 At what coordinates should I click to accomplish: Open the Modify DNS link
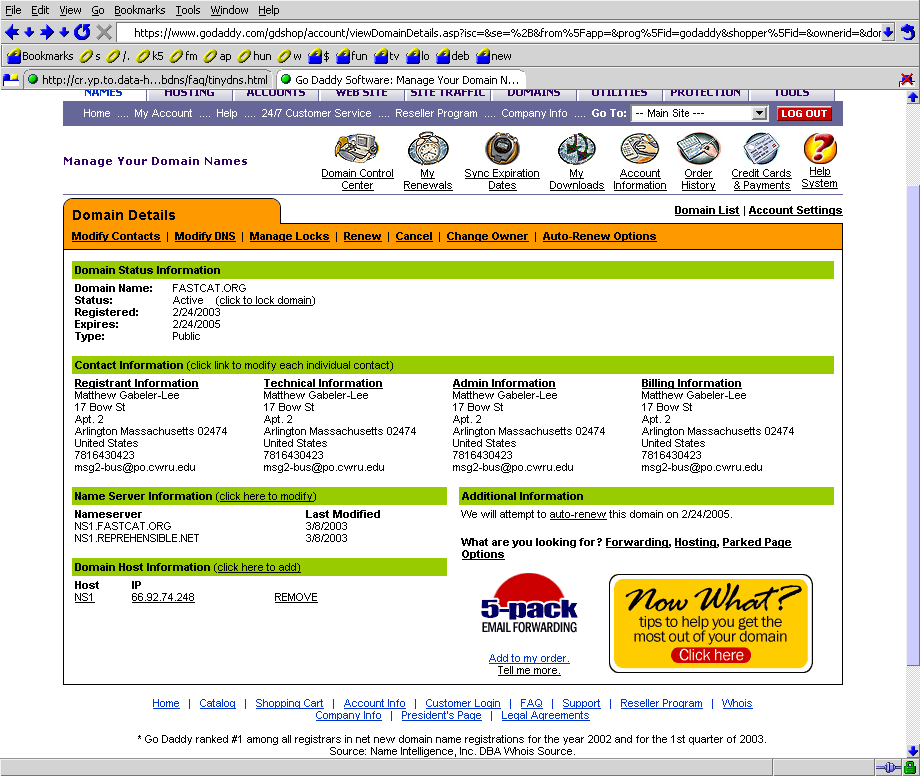205,236
